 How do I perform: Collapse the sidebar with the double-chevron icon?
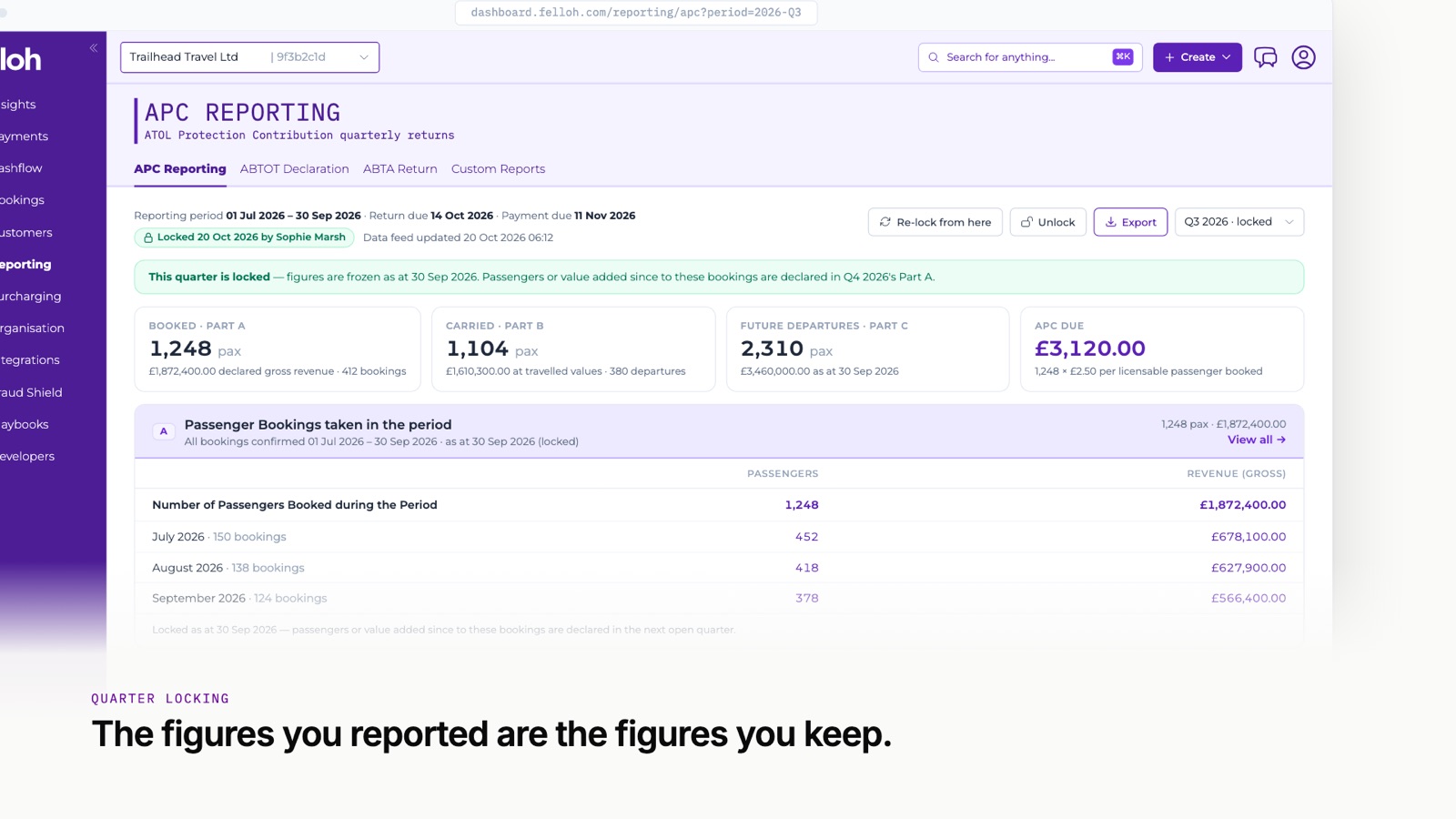(x=93, y=48)
